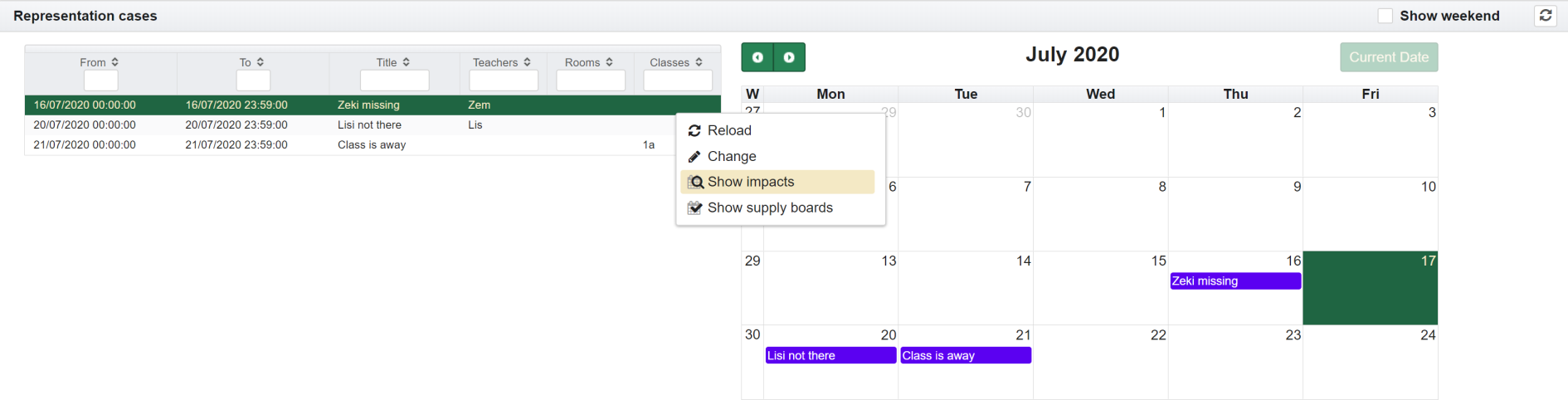
Task: Open the Zeki missing calendar event
Action: (x=1234, y=281)
